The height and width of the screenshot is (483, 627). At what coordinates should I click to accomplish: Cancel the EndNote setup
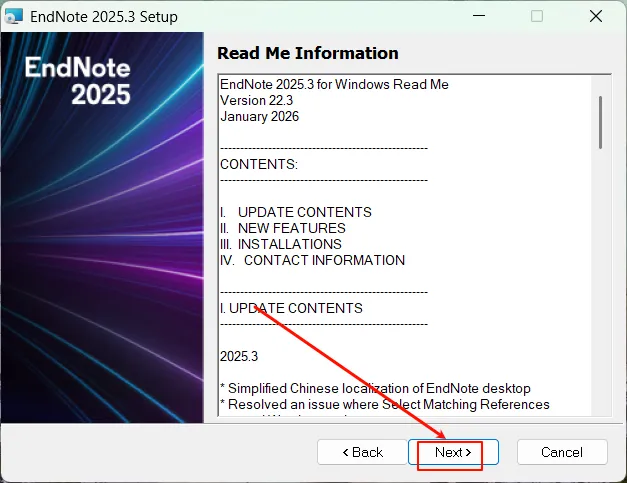(562, 452)
